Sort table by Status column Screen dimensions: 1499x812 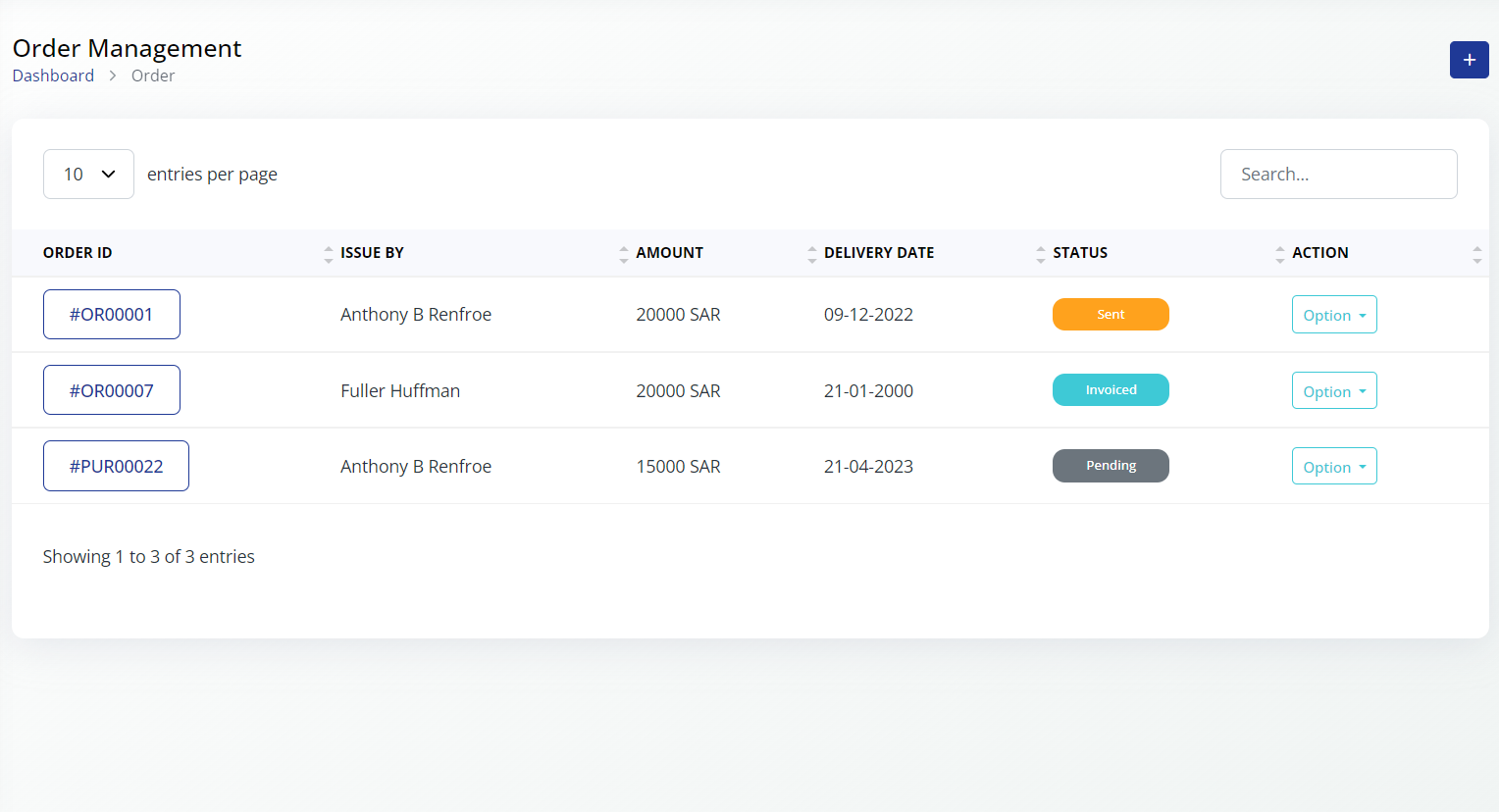1279,254
